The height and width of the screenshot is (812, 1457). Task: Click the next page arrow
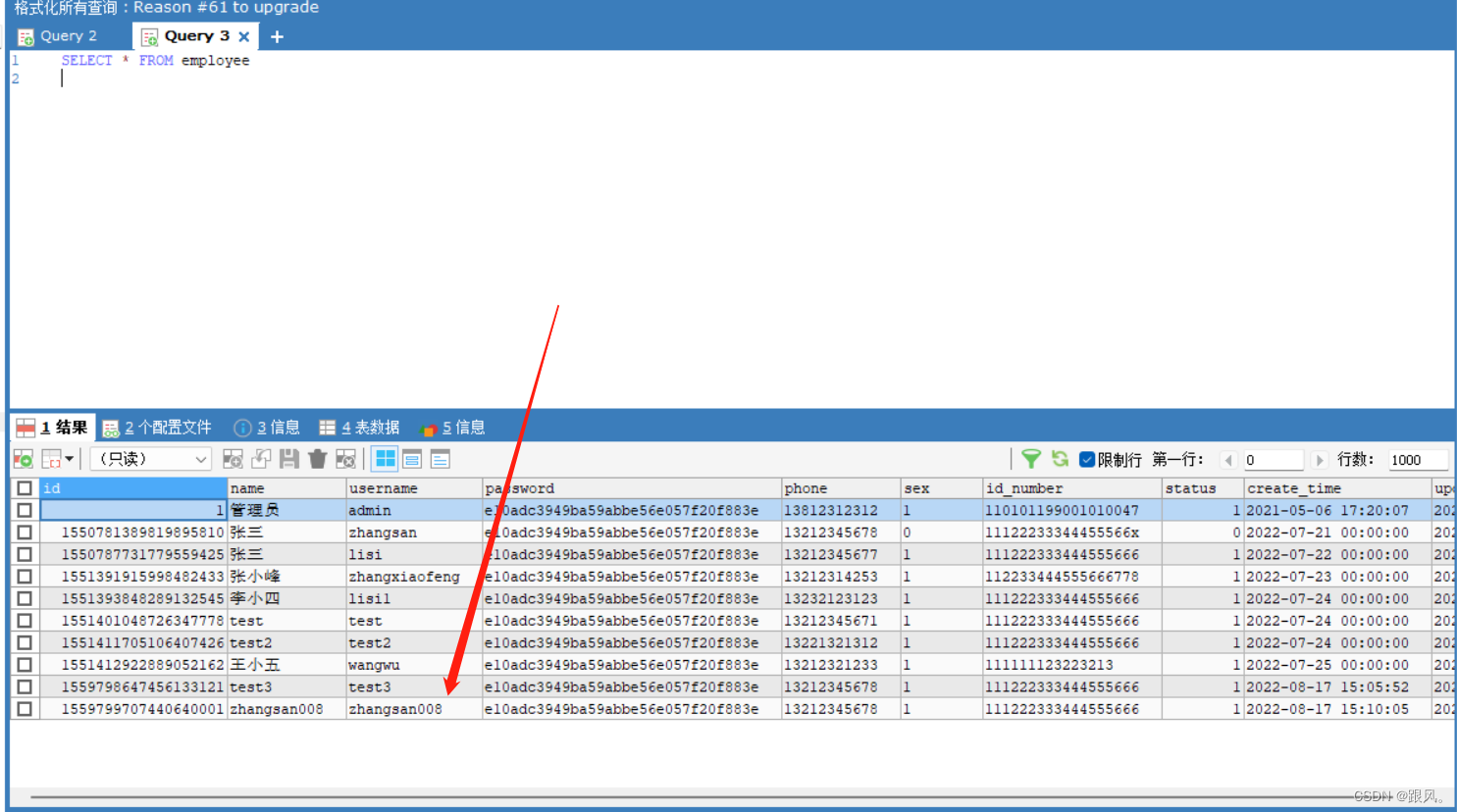(1320, 459)
